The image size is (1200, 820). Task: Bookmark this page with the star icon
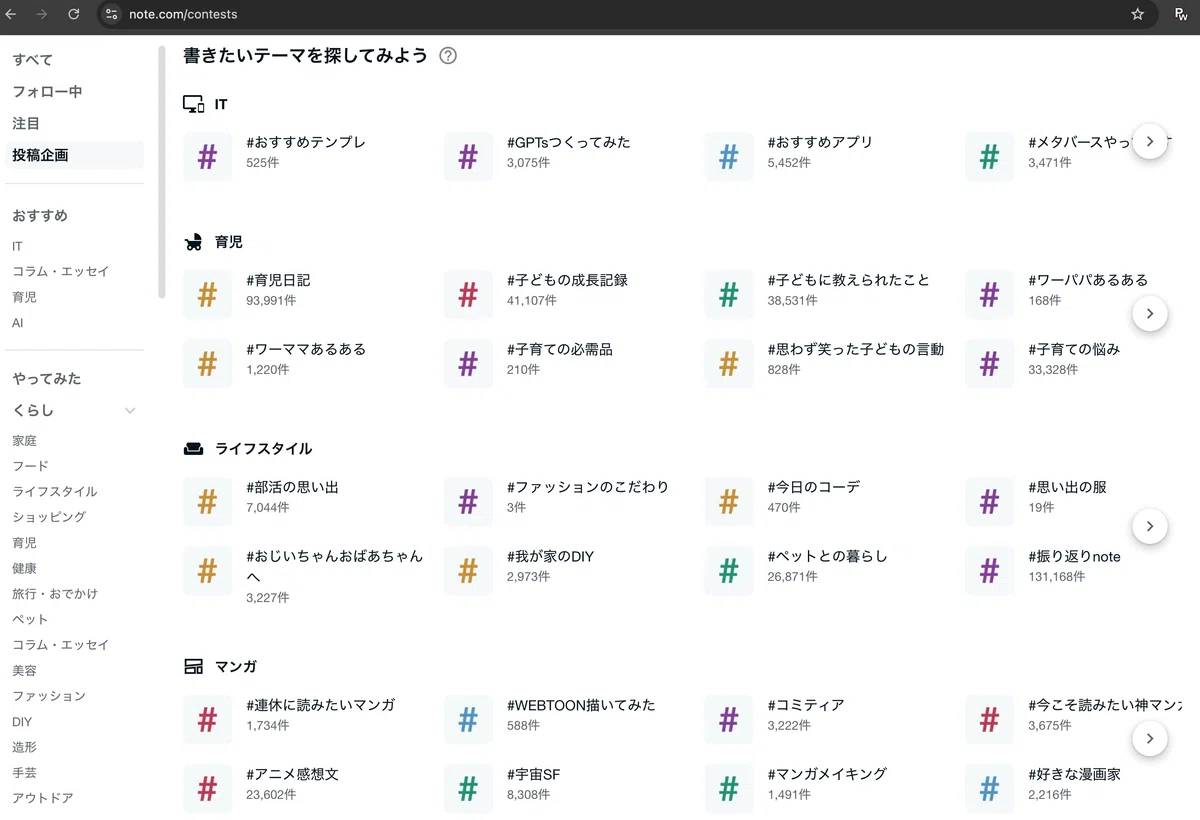tap(1137, 14)
